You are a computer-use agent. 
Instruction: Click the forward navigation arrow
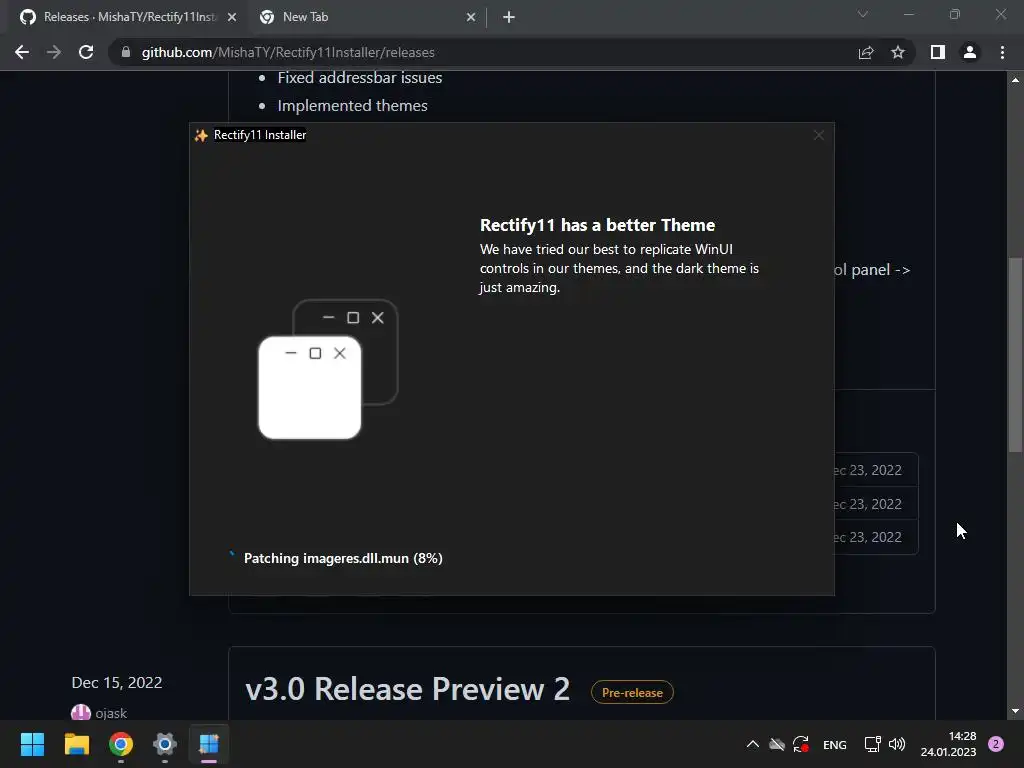click(54, 52)
